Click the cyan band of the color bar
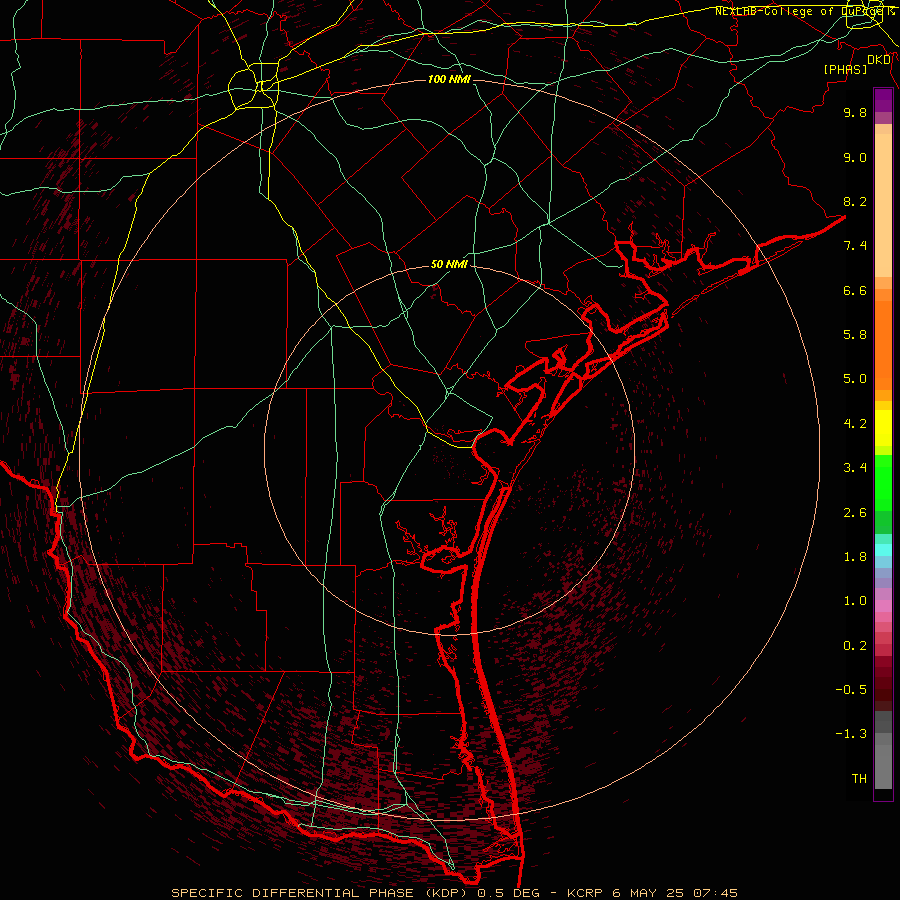 (883, 550)
